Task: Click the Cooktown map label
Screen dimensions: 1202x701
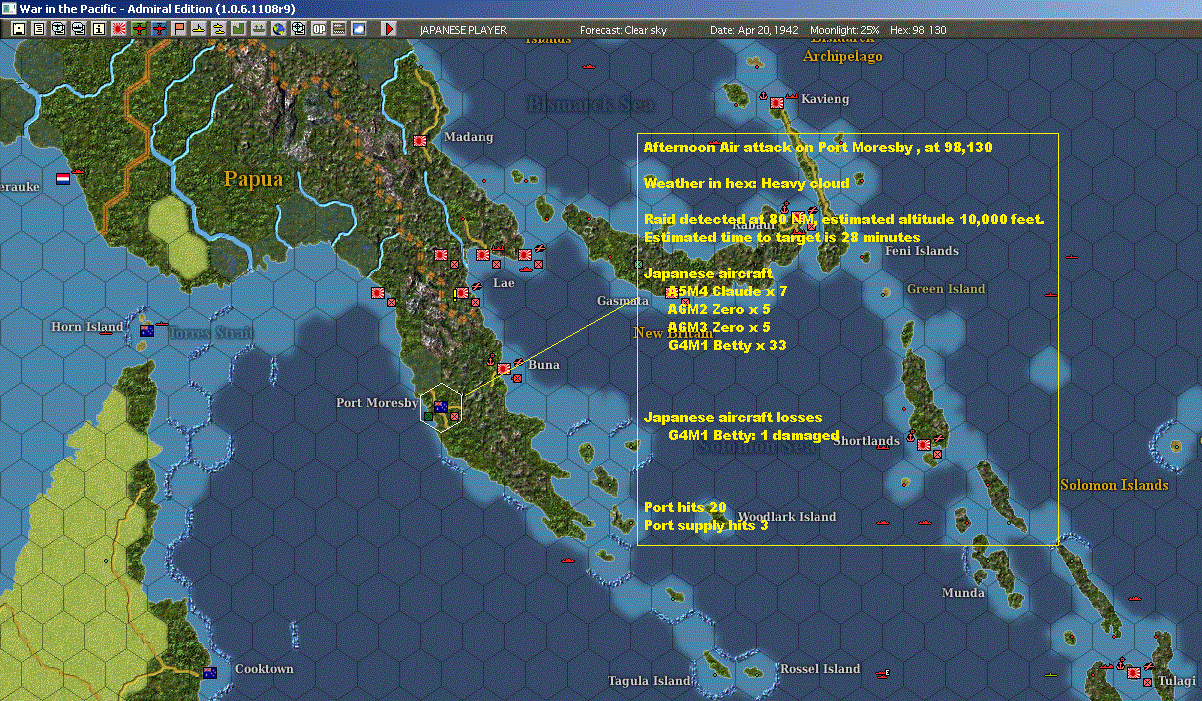Action: 264,669
